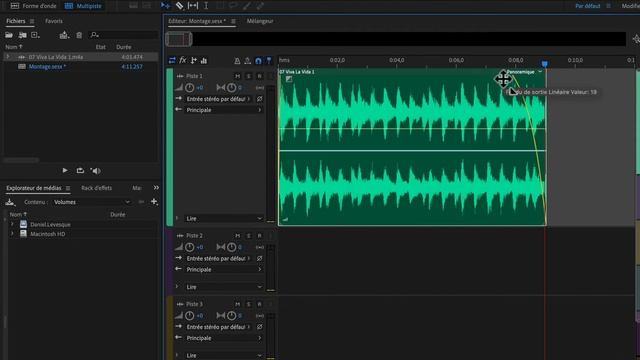Mute Piste 1 with the M button
The image size is (640, 360).
[x=238, y=76]
